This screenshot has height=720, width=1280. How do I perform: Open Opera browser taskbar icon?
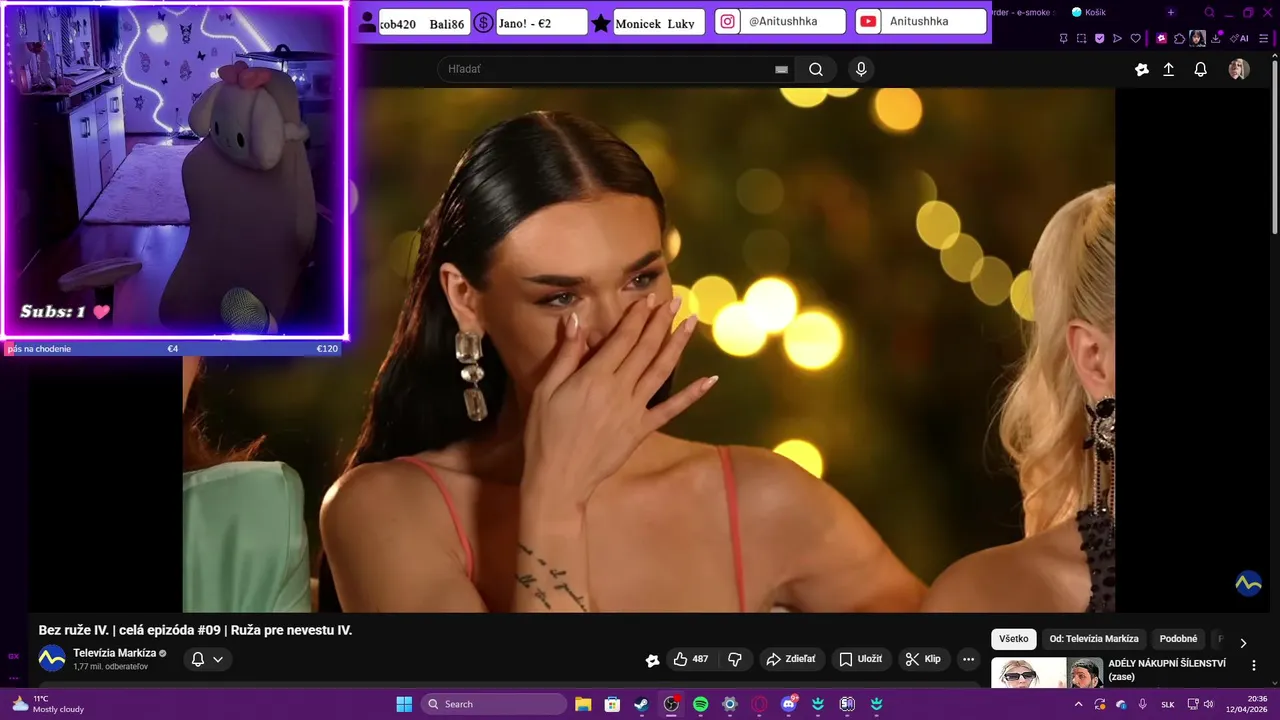click(x=759, y=704)
